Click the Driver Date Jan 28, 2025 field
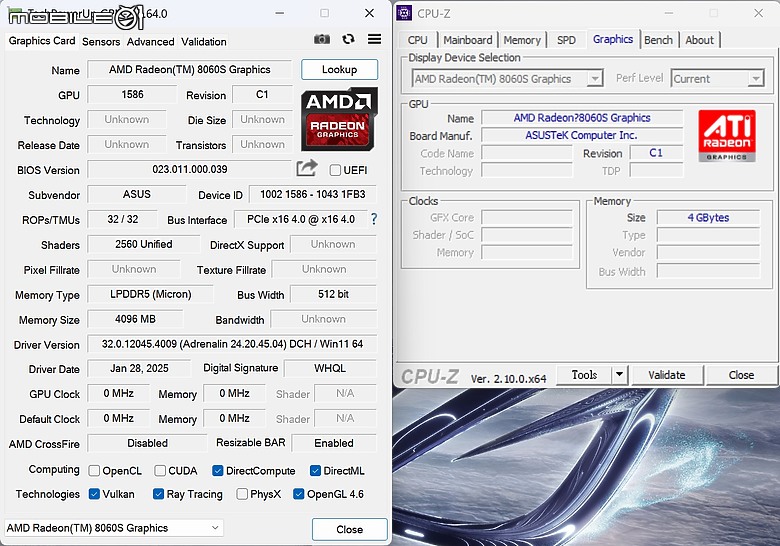This screenshot has height=546, width=780. (139, 368)
